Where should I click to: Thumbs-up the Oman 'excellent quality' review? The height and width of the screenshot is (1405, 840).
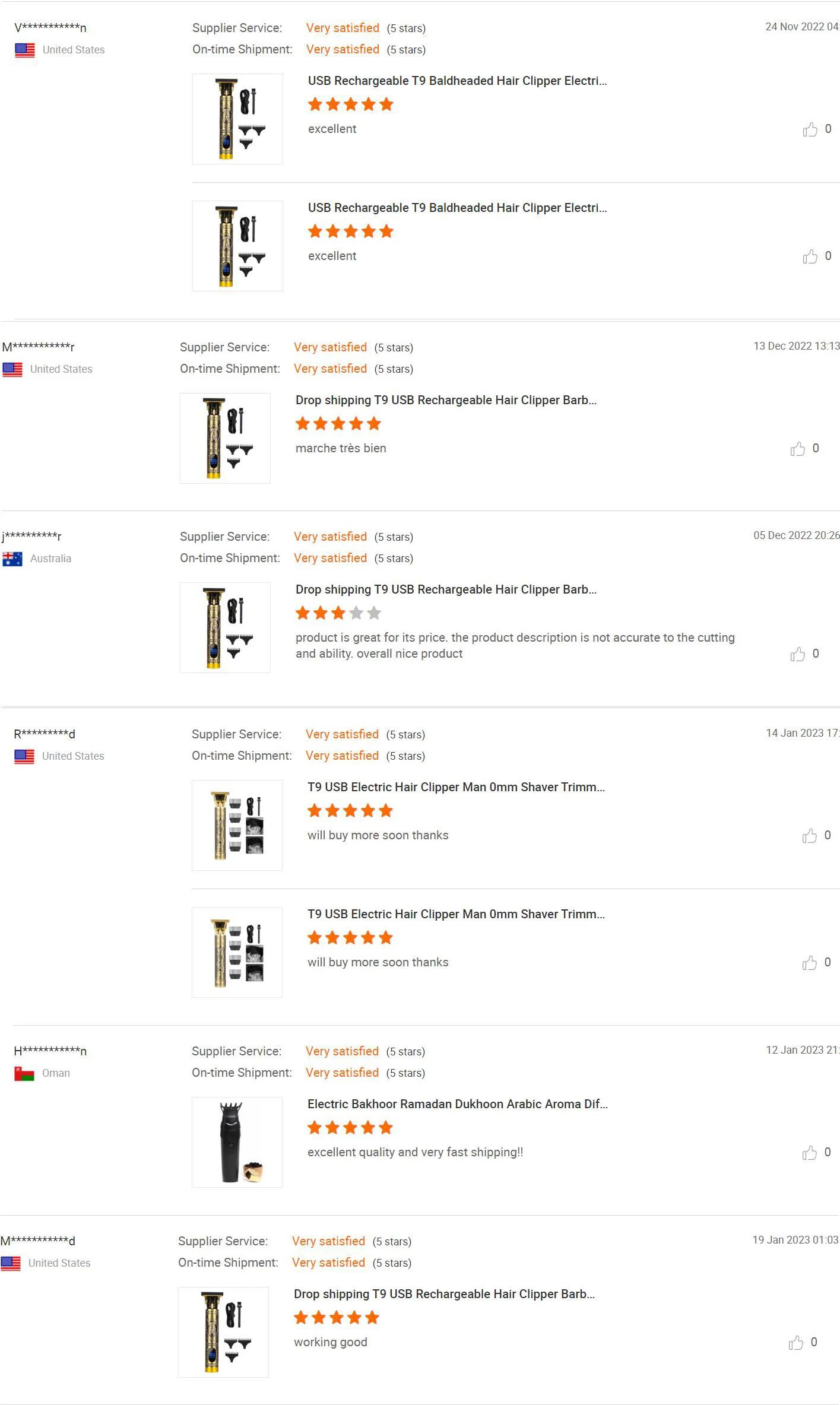(x=809, y=1153)
